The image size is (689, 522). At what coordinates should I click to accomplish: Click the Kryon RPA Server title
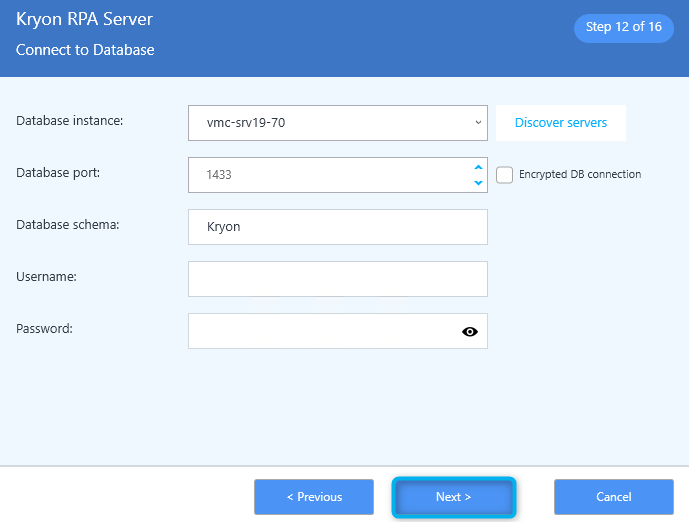(84, 19)
